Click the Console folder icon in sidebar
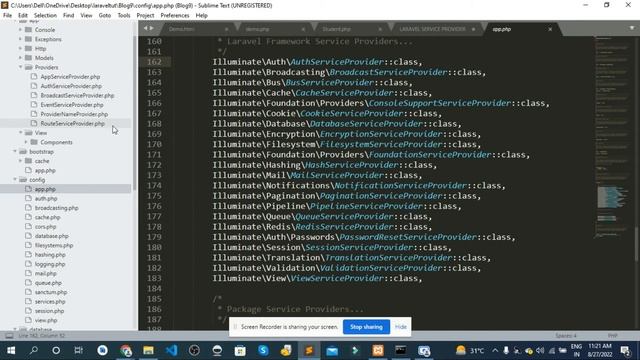This screenshot has width=640, height=360. point(28,30)
